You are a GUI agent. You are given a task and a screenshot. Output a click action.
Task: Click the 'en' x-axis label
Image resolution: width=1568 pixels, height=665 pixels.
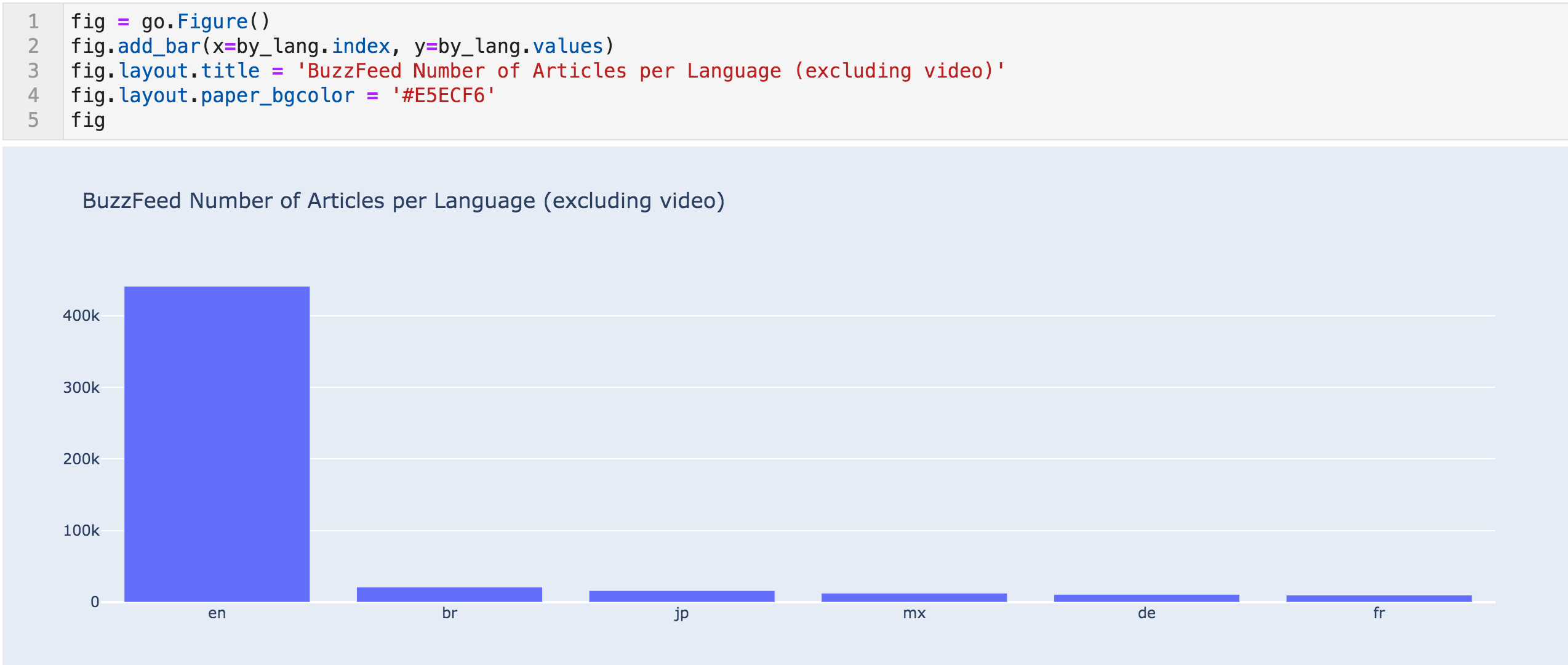point(217,613)
